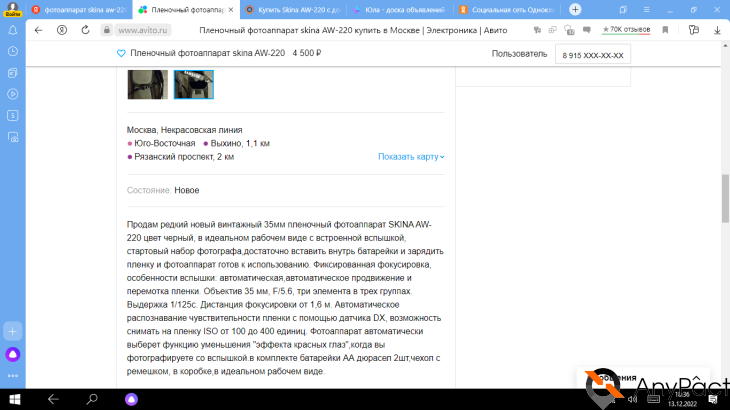Click the taskbar back arrow
This screenshot has width=730, height=410.
[53, 399]
